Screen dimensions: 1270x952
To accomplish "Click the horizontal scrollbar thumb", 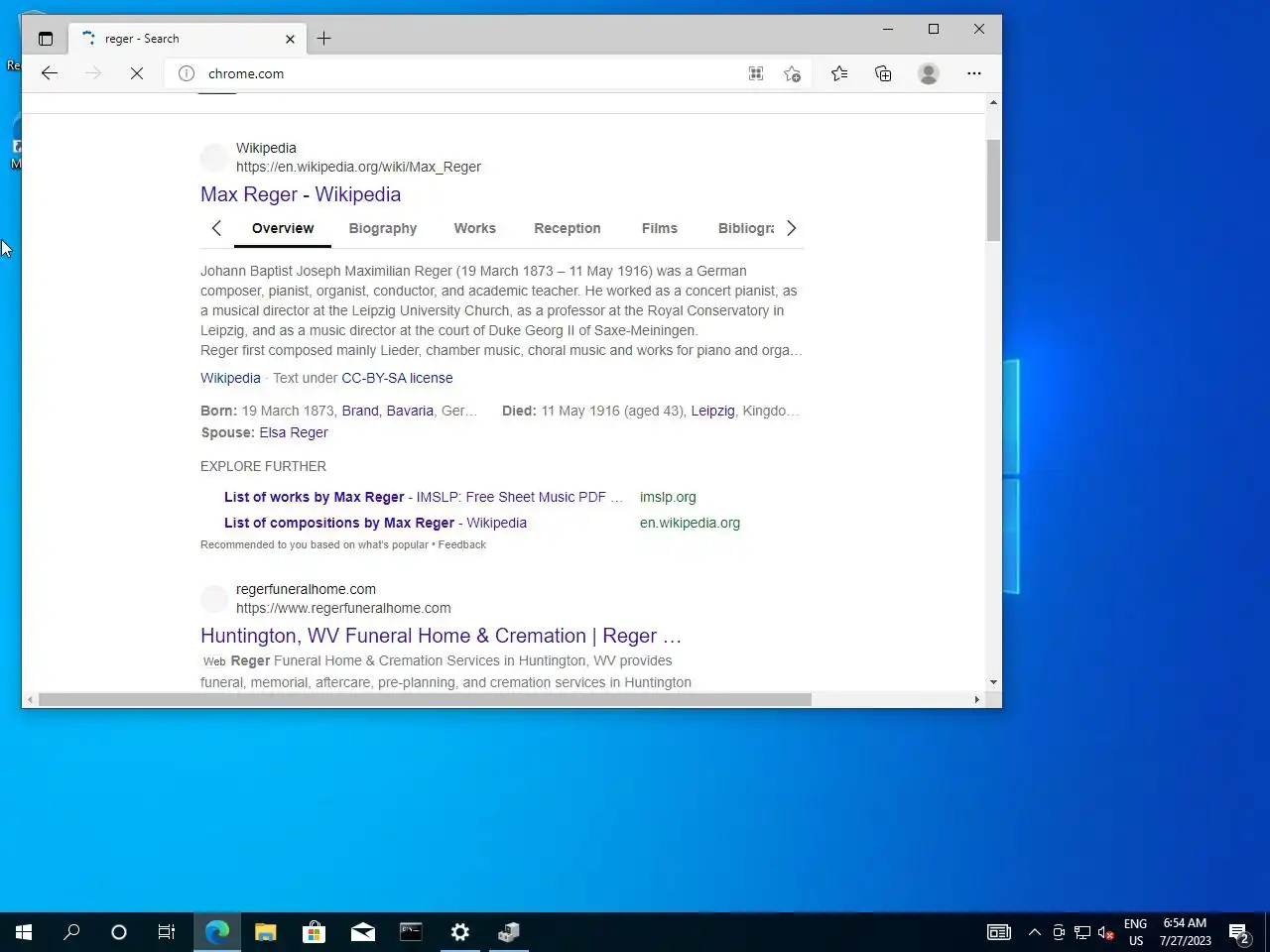I will tap(425, 699).
